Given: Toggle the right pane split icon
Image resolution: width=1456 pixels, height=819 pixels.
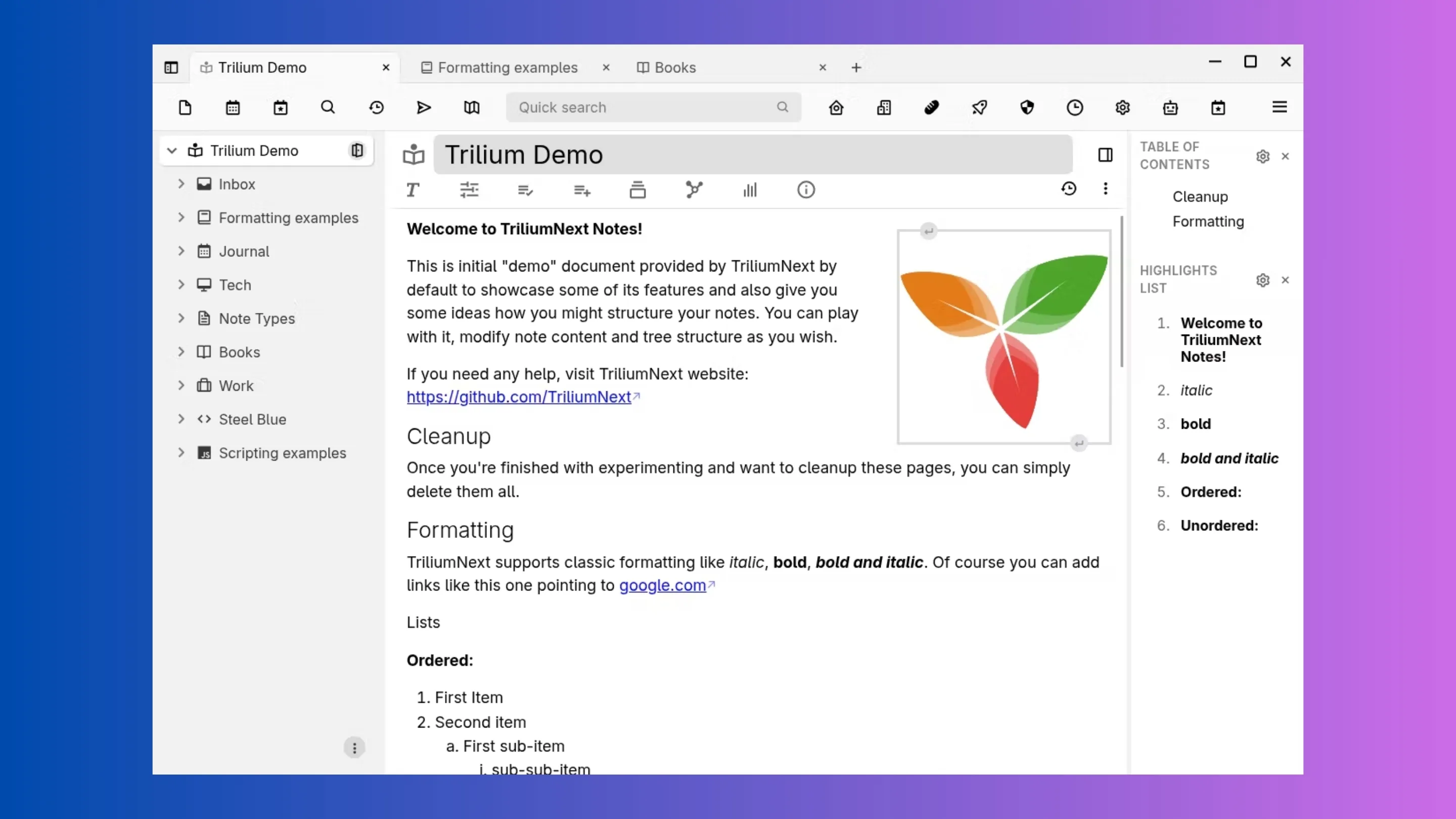Looking at the screenshot, I should (x=1105, y=155).
